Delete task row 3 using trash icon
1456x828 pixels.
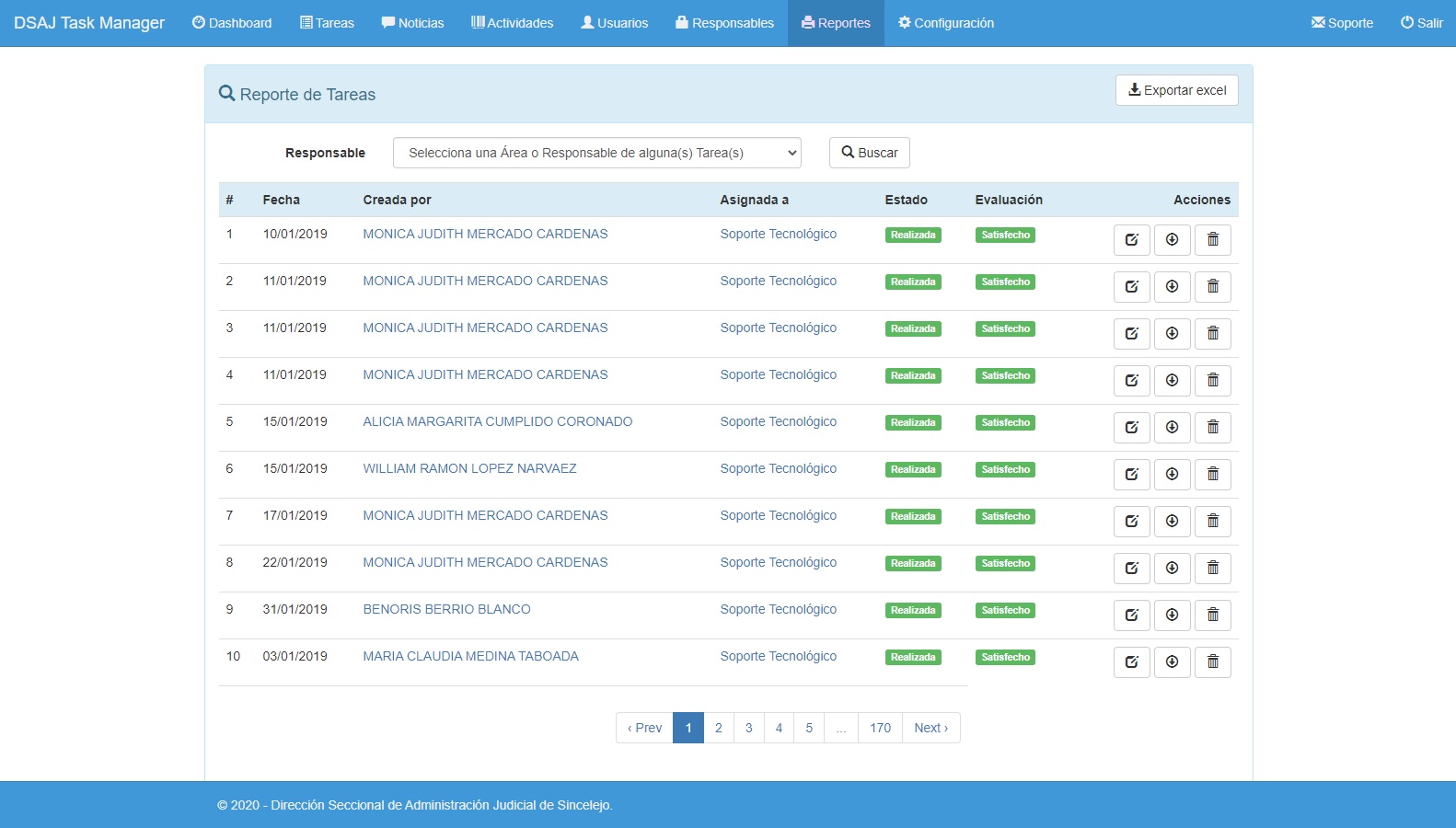point(1212,334)
